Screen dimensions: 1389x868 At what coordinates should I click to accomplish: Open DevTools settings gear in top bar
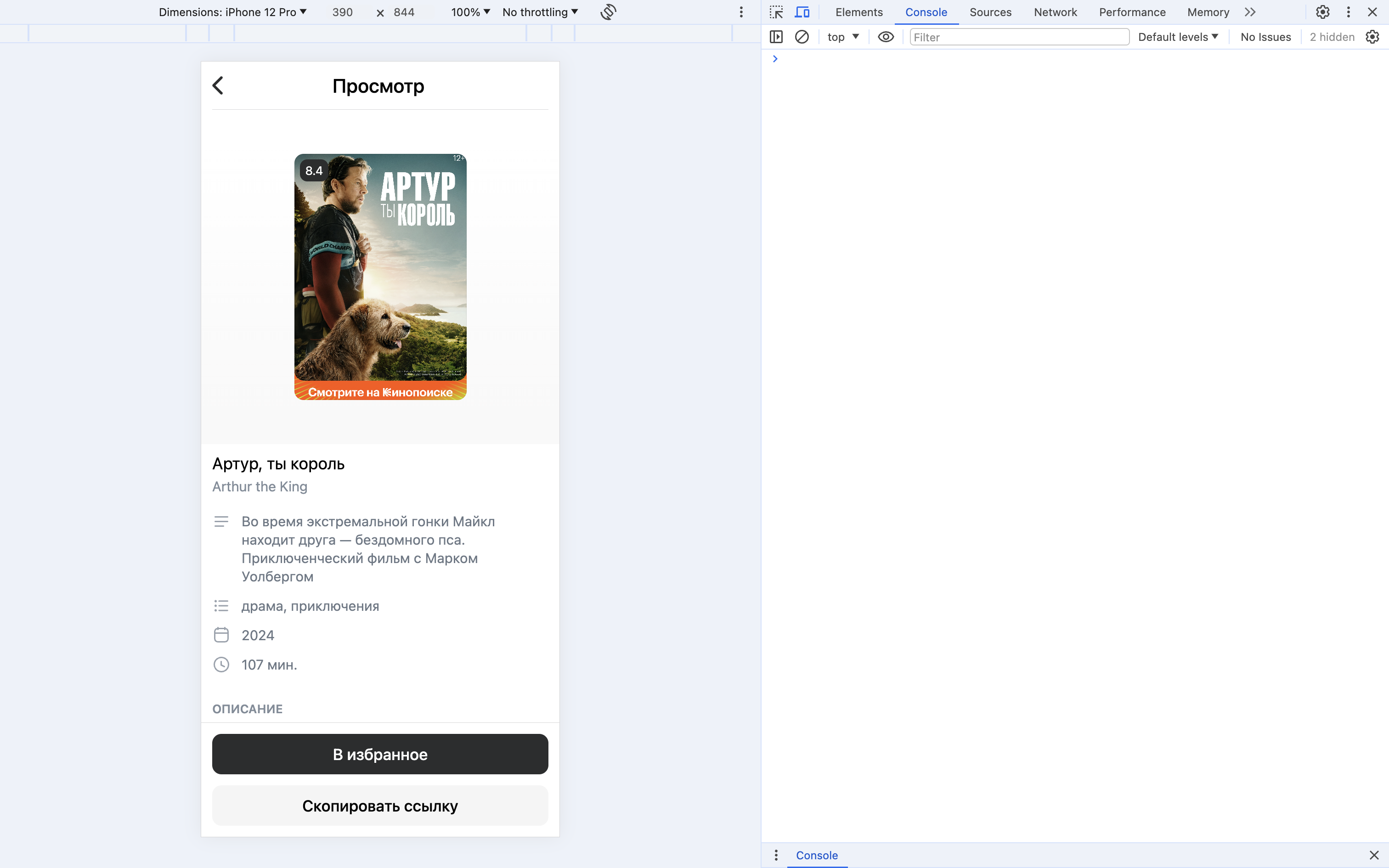[x=1322, y=12]
